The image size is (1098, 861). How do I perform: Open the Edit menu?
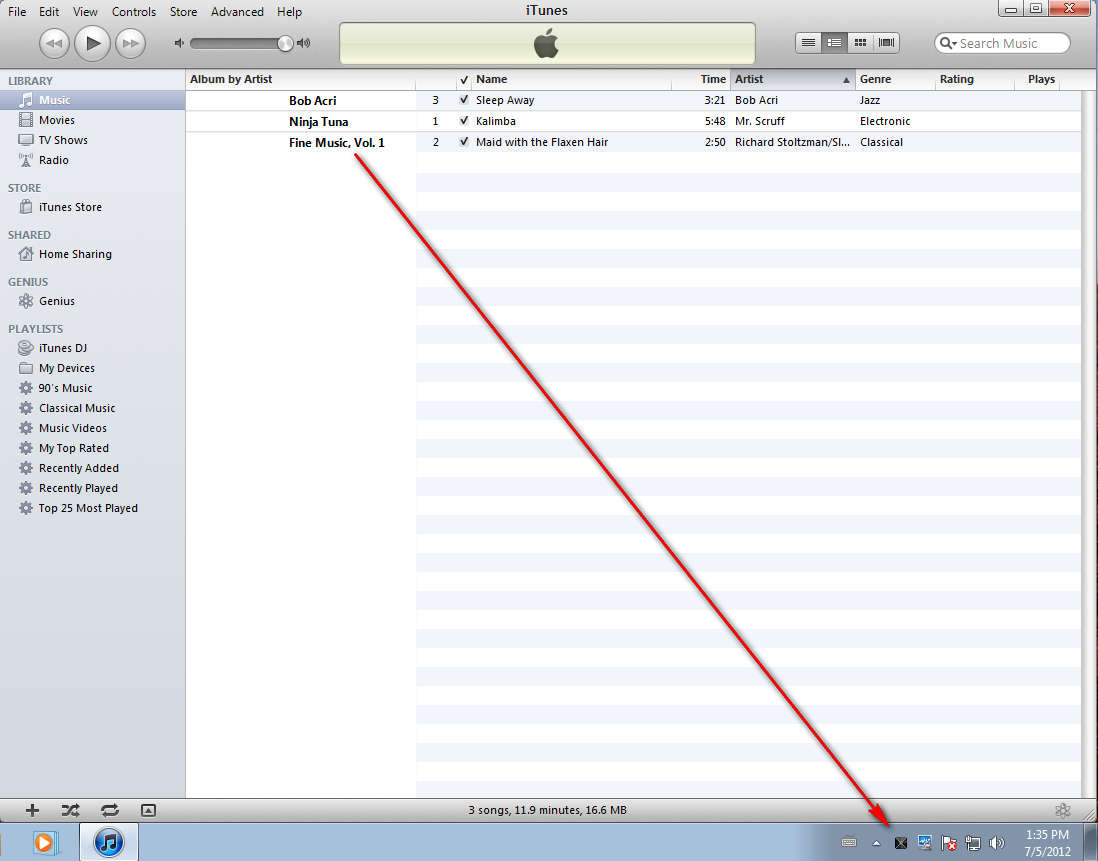[49, 12]
